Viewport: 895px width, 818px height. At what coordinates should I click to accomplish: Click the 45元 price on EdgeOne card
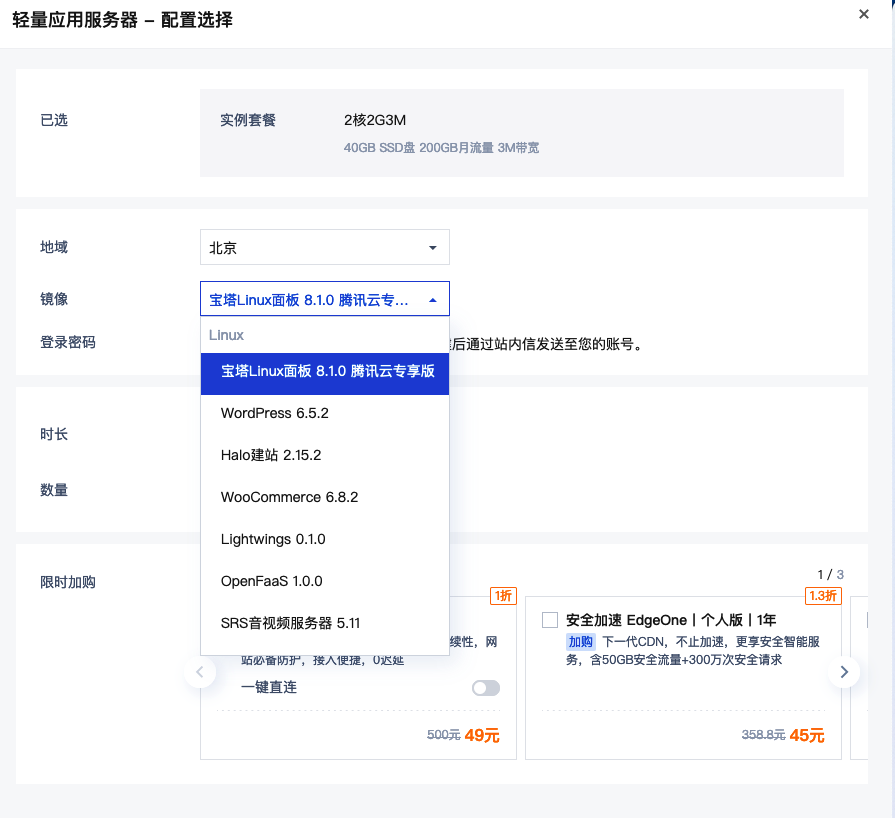(807, 735)
